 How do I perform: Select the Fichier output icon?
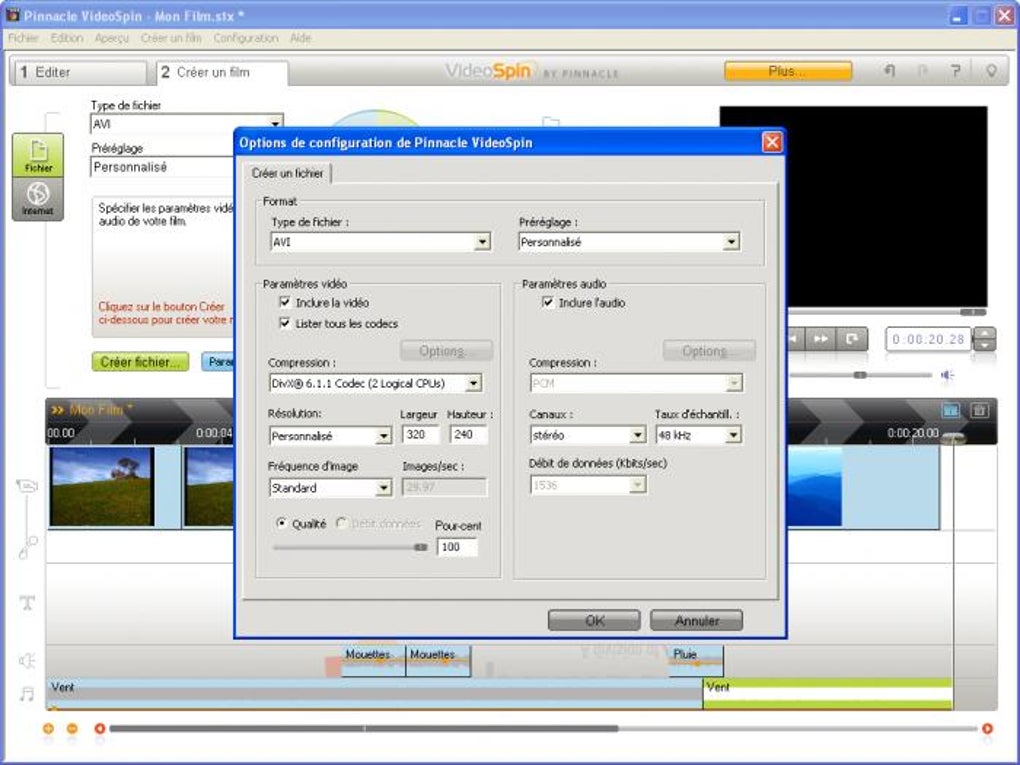[x=38, y=155]
